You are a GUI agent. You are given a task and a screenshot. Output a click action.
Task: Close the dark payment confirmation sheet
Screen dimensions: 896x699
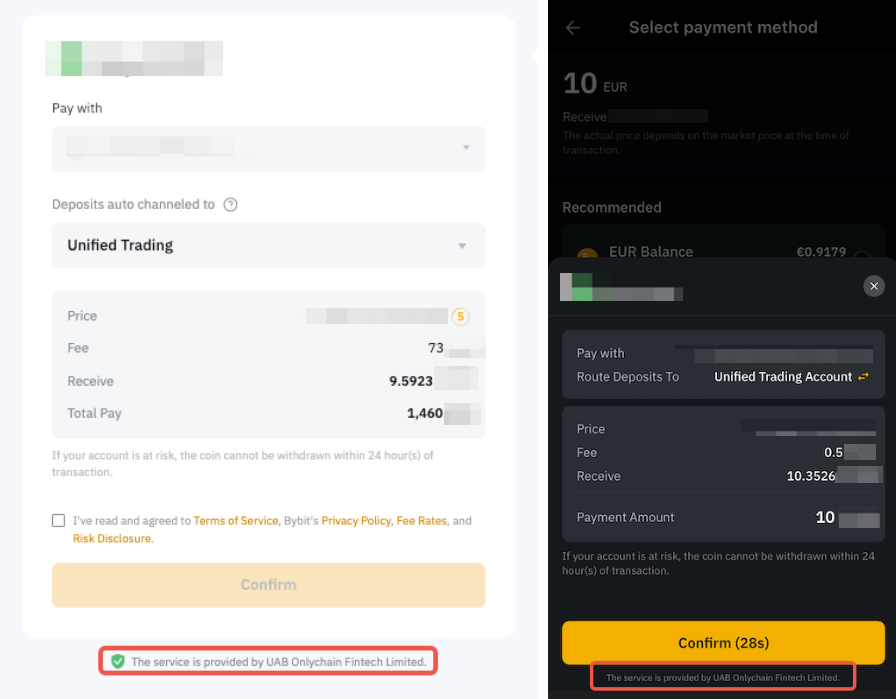pyautogui.click(x=874, y=286)
